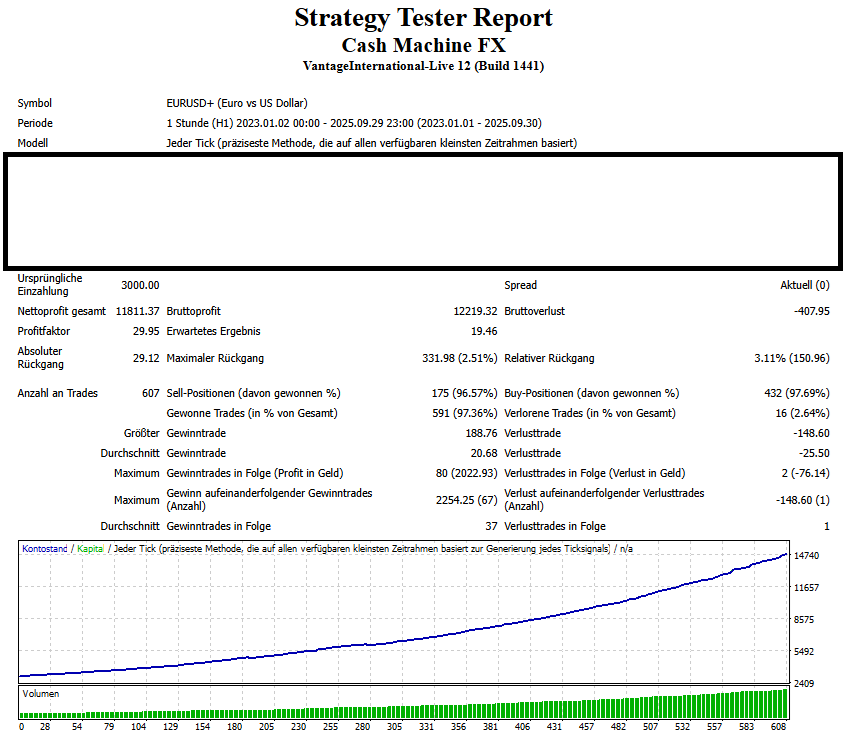This screenshot has width=846, height=737.
Task: Click the Cash Machine FX heading
Action: click(x=423, y=45)
